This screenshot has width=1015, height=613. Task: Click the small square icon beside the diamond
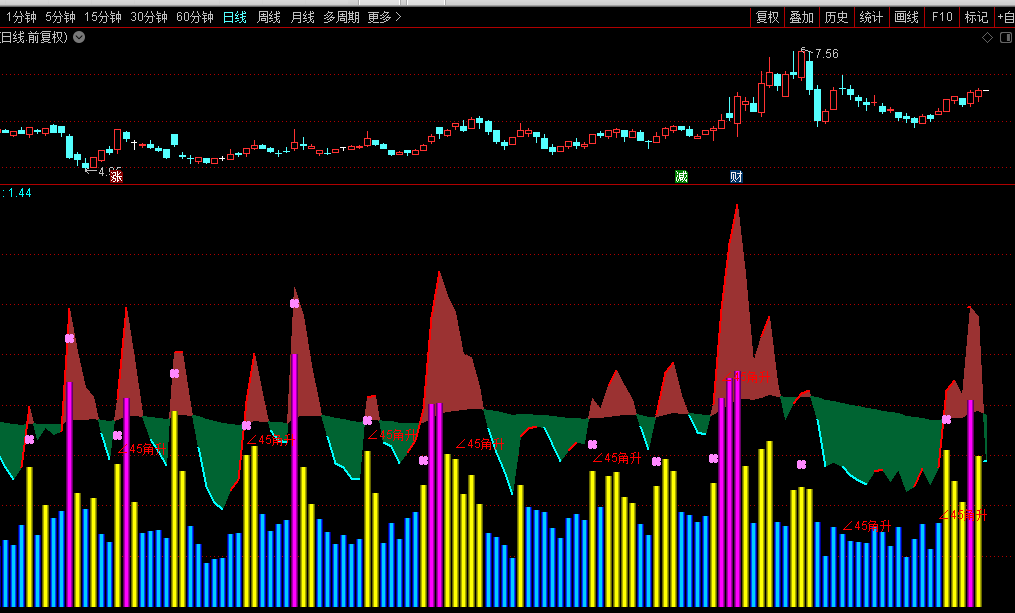coord(1004,38)
